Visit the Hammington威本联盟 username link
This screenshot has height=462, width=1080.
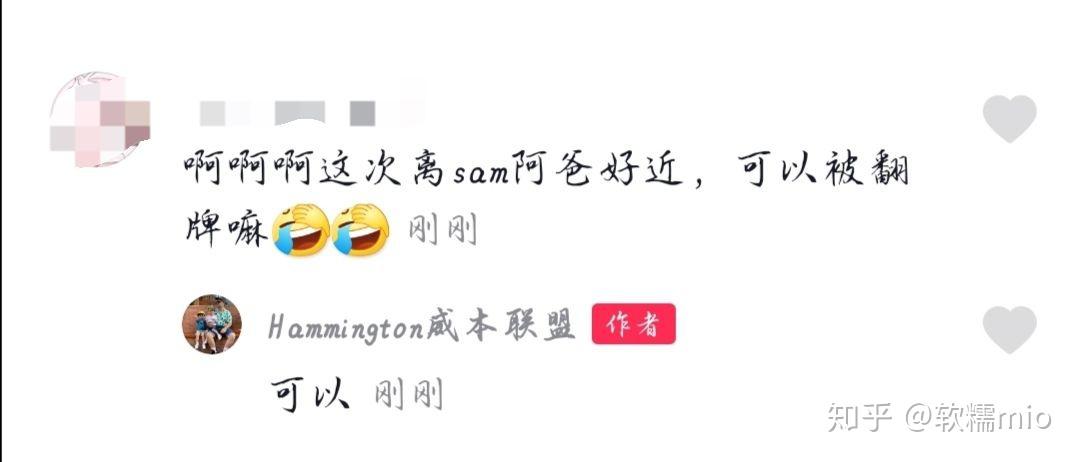tap(422, 325)
